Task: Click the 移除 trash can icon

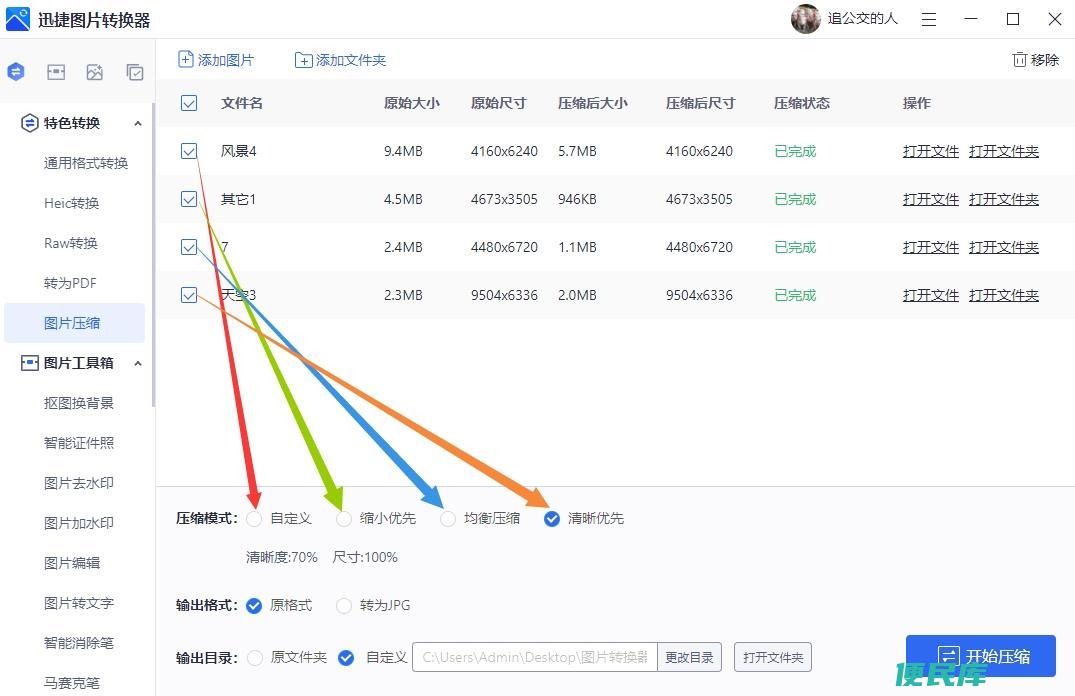Action: coord(1019,60)
